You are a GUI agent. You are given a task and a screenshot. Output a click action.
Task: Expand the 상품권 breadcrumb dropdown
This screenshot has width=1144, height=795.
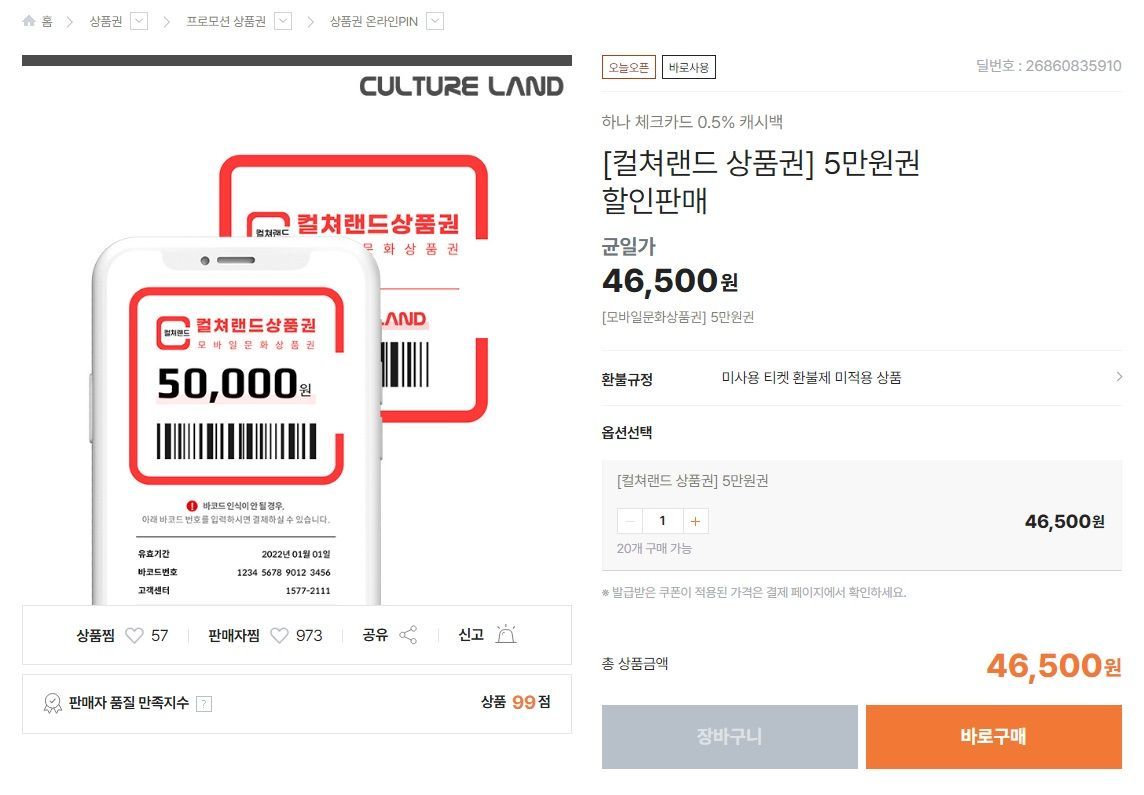138,19
